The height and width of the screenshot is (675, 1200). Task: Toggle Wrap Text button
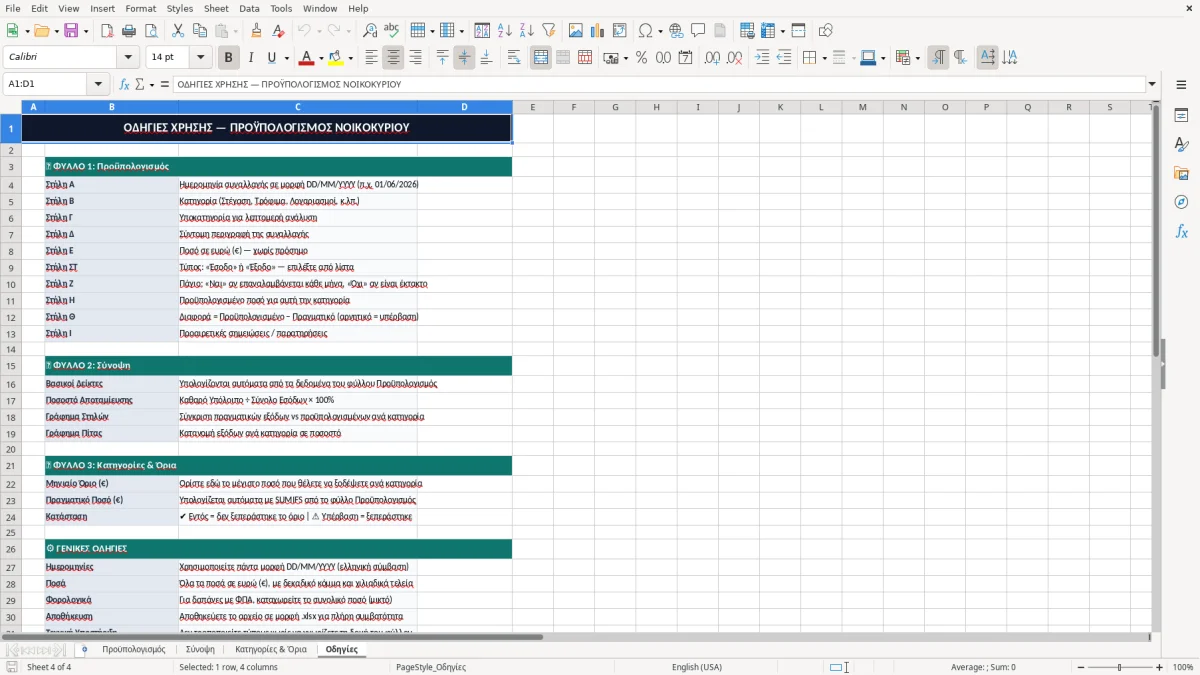point(514,58)
